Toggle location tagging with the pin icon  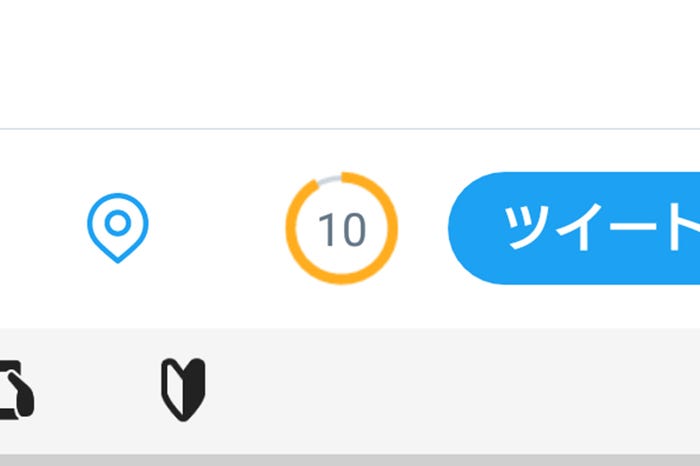tap(118, 227)
